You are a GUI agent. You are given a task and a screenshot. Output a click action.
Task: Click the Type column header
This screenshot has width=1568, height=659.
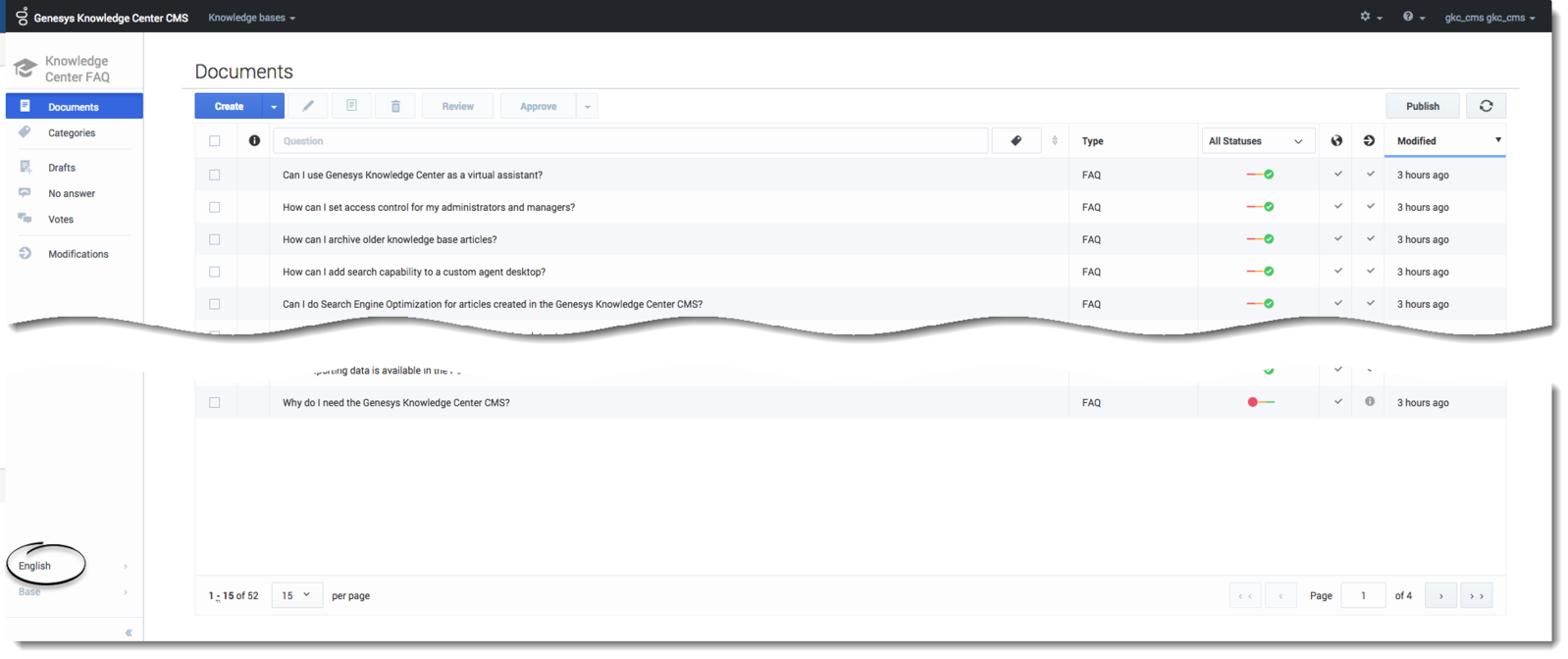coord(1093,140)
